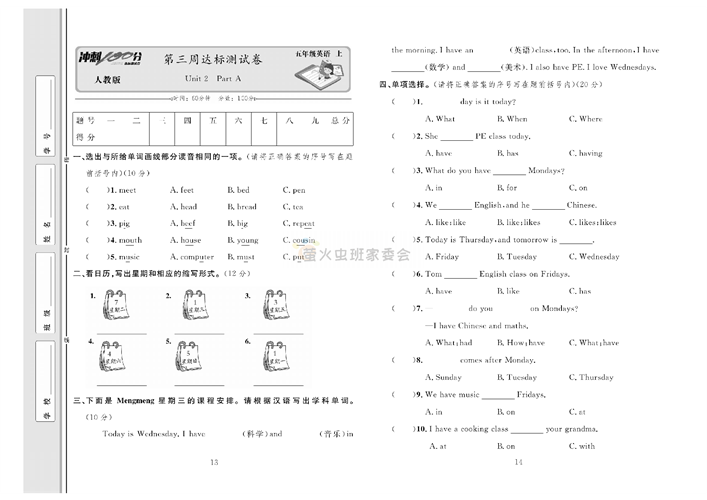The width and height of the screenshot is (707, 500).
Task: Click the 得分 row label in score table
Action: coord(85,137)
